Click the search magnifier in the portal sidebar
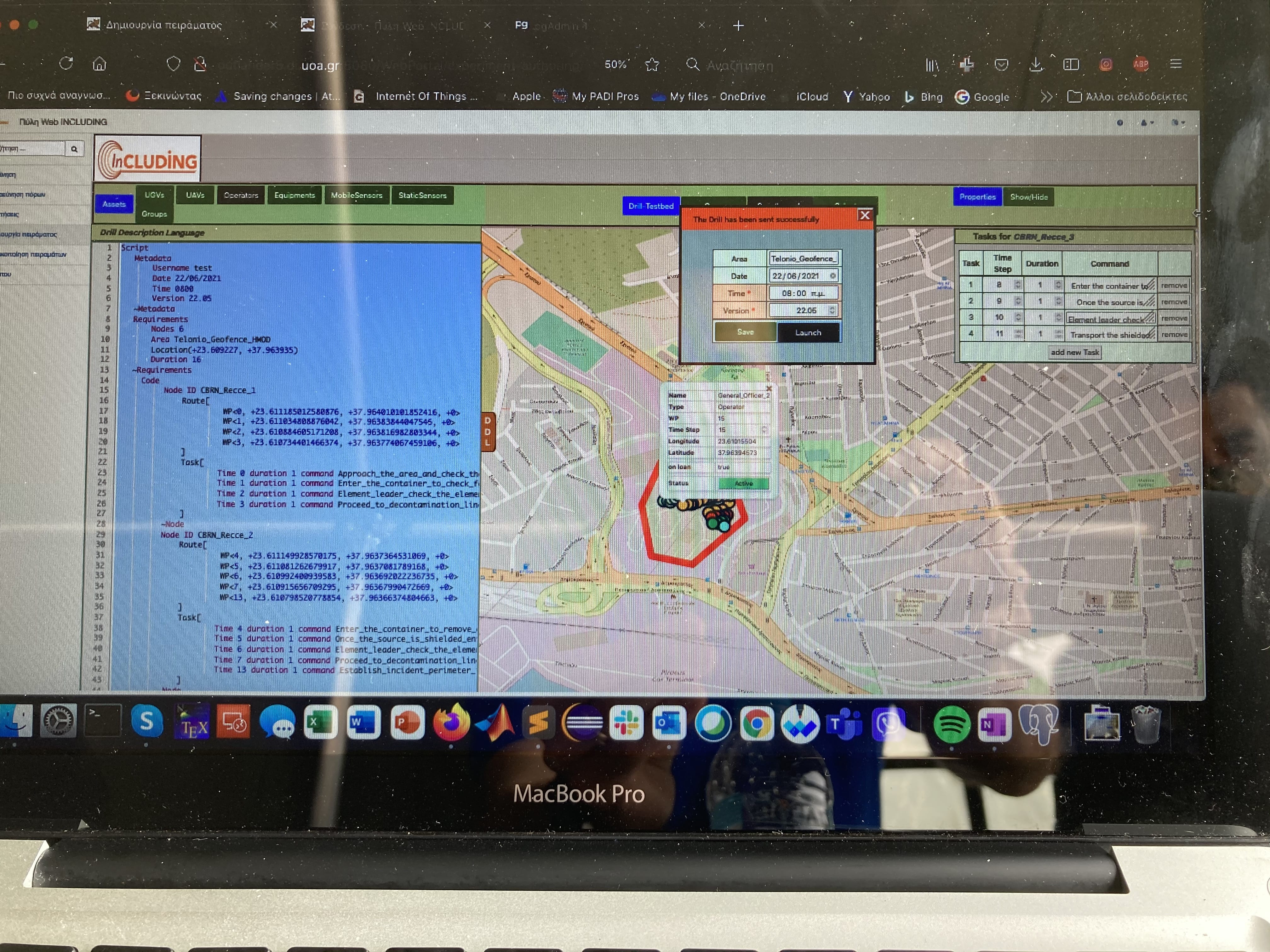The height and width of the screenshot is (952, 1270). (x=74, y=149)
